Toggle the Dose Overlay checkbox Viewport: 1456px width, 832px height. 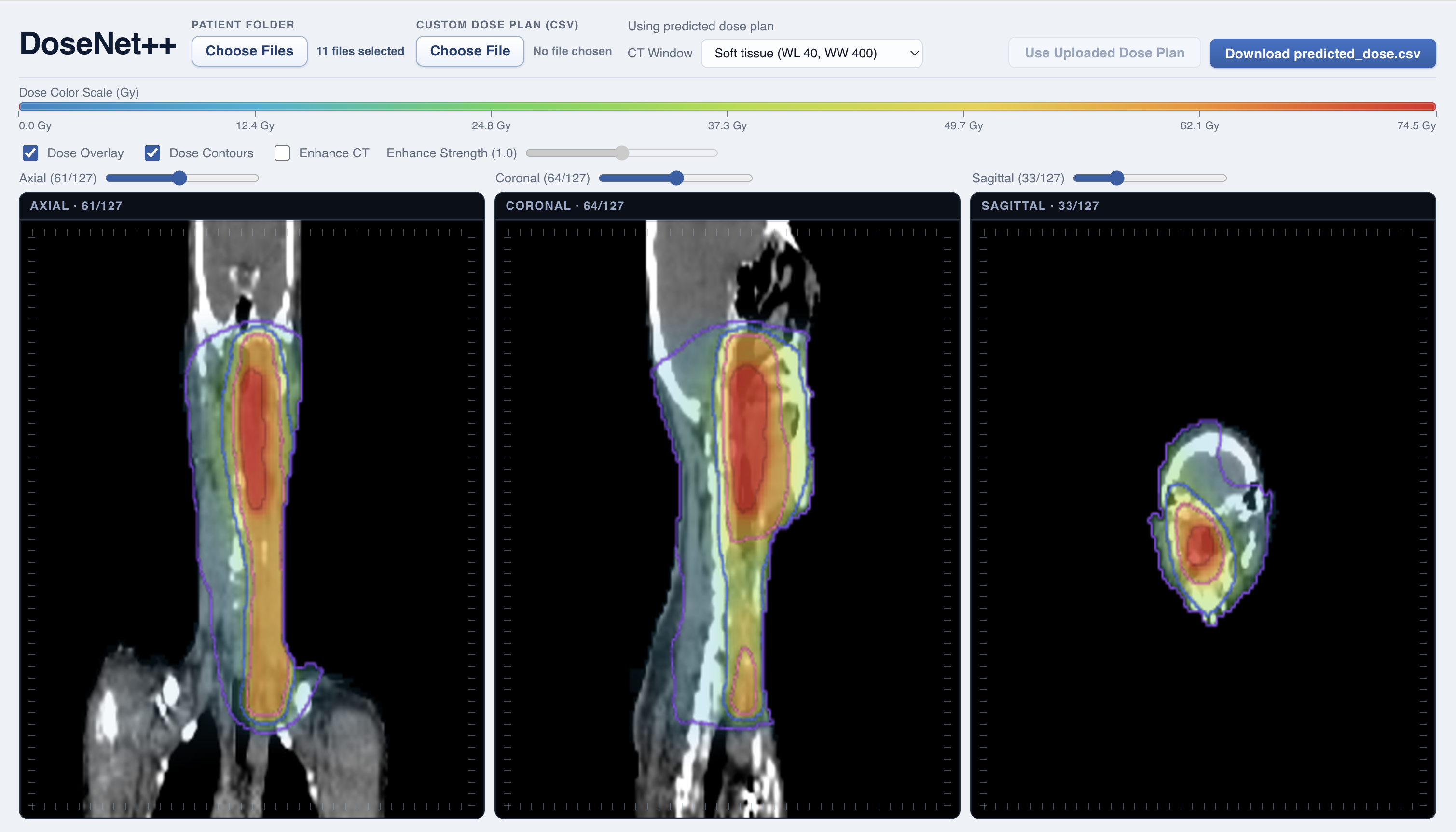30,153
